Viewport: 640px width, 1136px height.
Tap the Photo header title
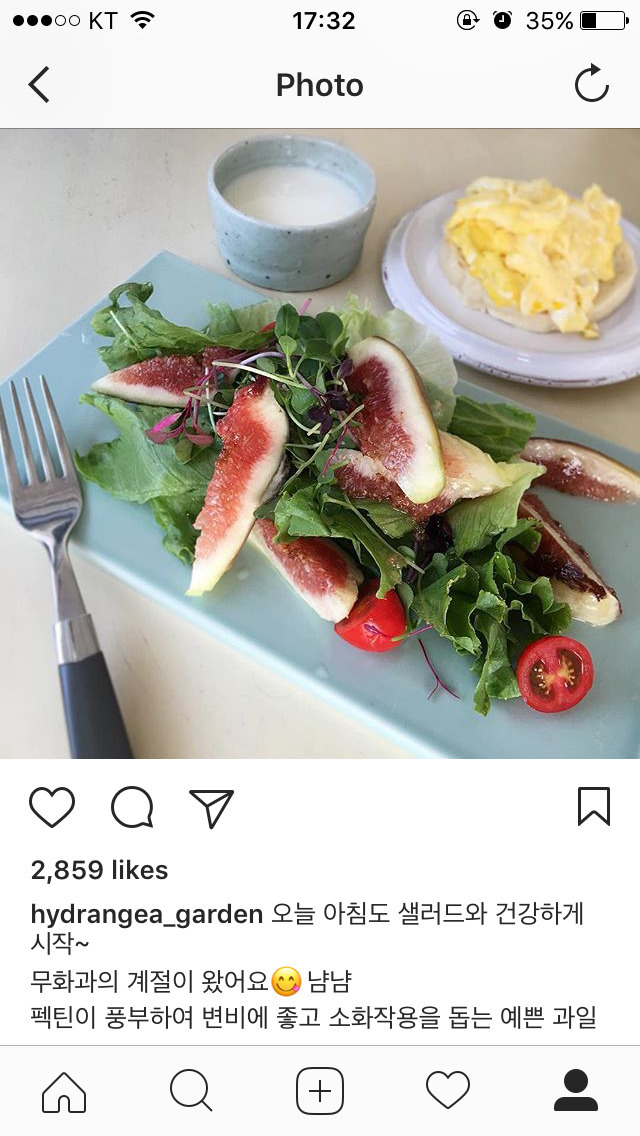pos(320,85)
